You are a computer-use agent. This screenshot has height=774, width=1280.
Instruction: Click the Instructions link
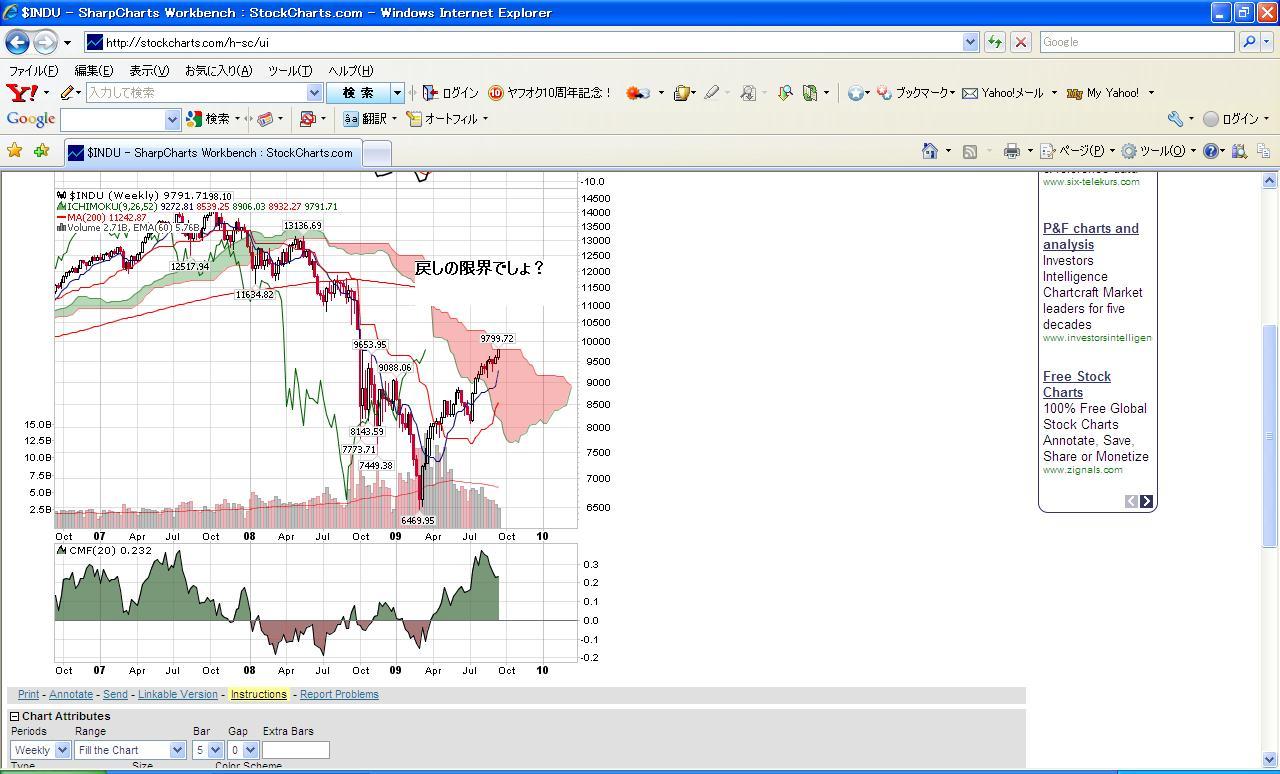(x=258, y=694)
